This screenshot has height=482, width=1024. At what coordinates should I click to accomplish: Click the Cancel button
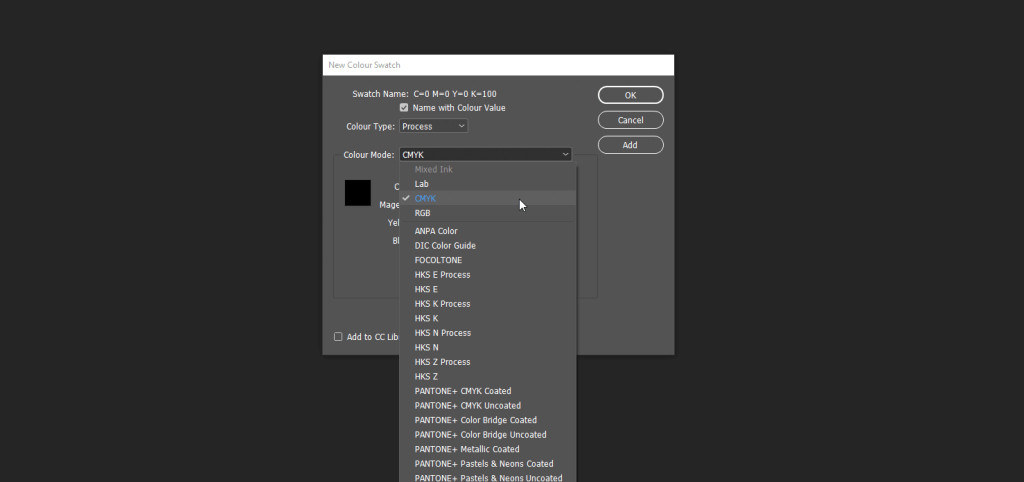point(630,120)
